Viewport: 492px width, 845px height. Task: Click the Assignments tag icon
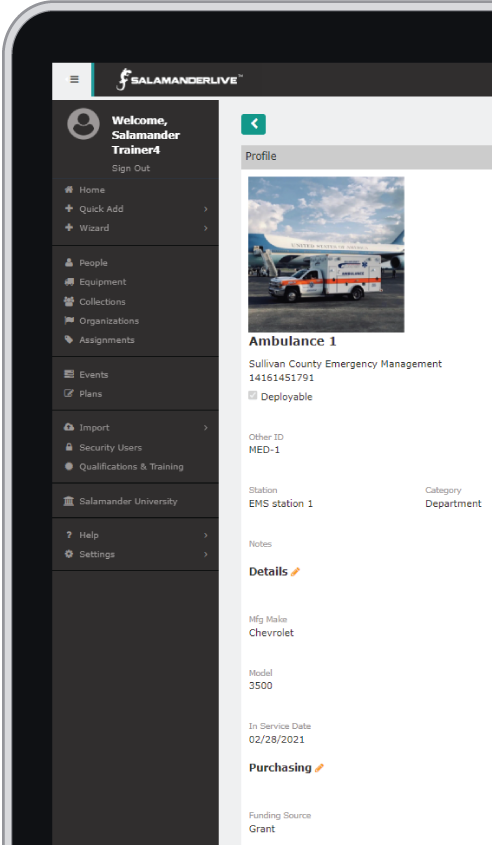click(68, 340)
